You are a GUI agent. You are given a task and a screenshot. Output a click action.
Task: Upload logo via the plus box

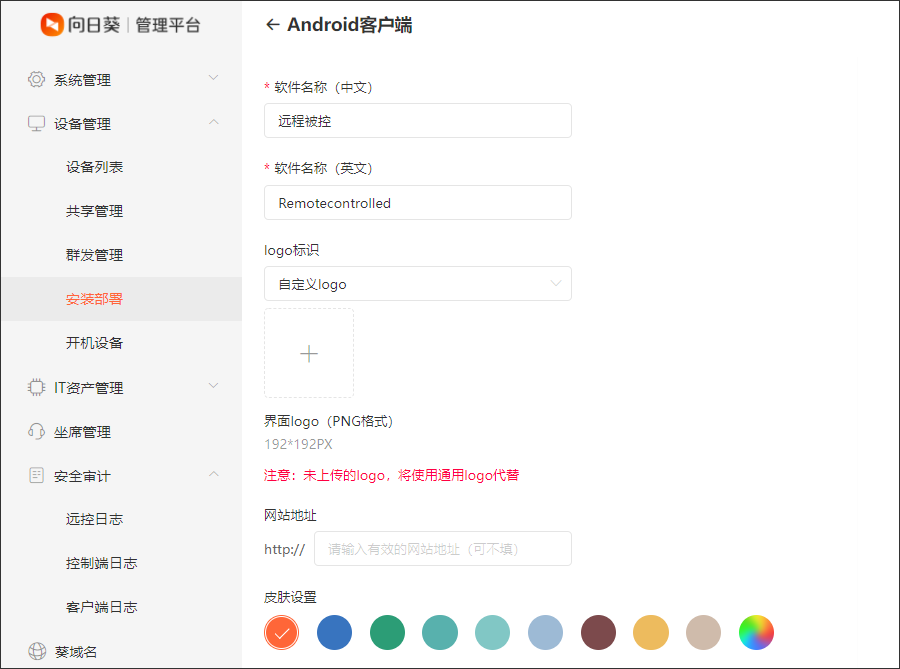click(x=309, y=353)
